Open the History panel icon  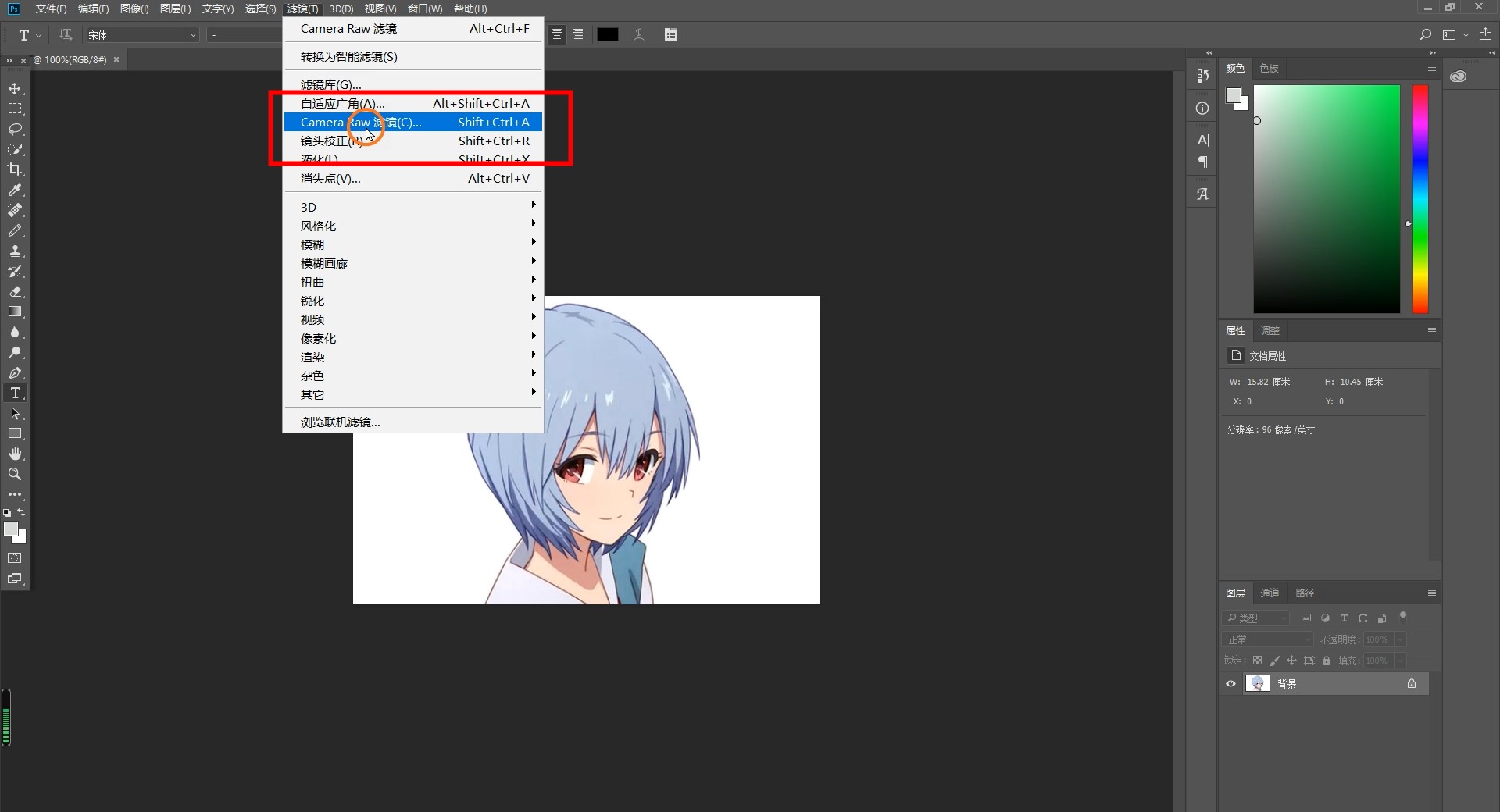tap(1202, 76)
